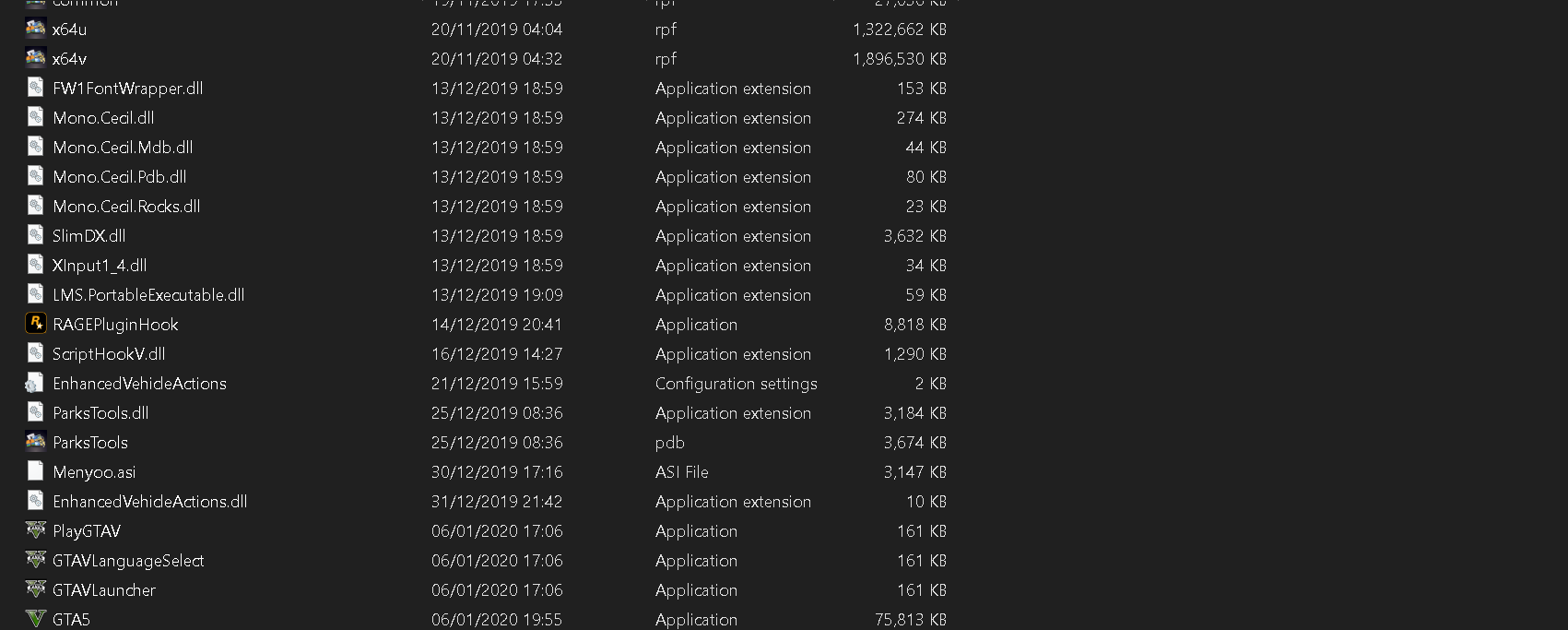
Task: Select the EnhancedVehicleActions.dll file name
Action: [x=149, y=502]
